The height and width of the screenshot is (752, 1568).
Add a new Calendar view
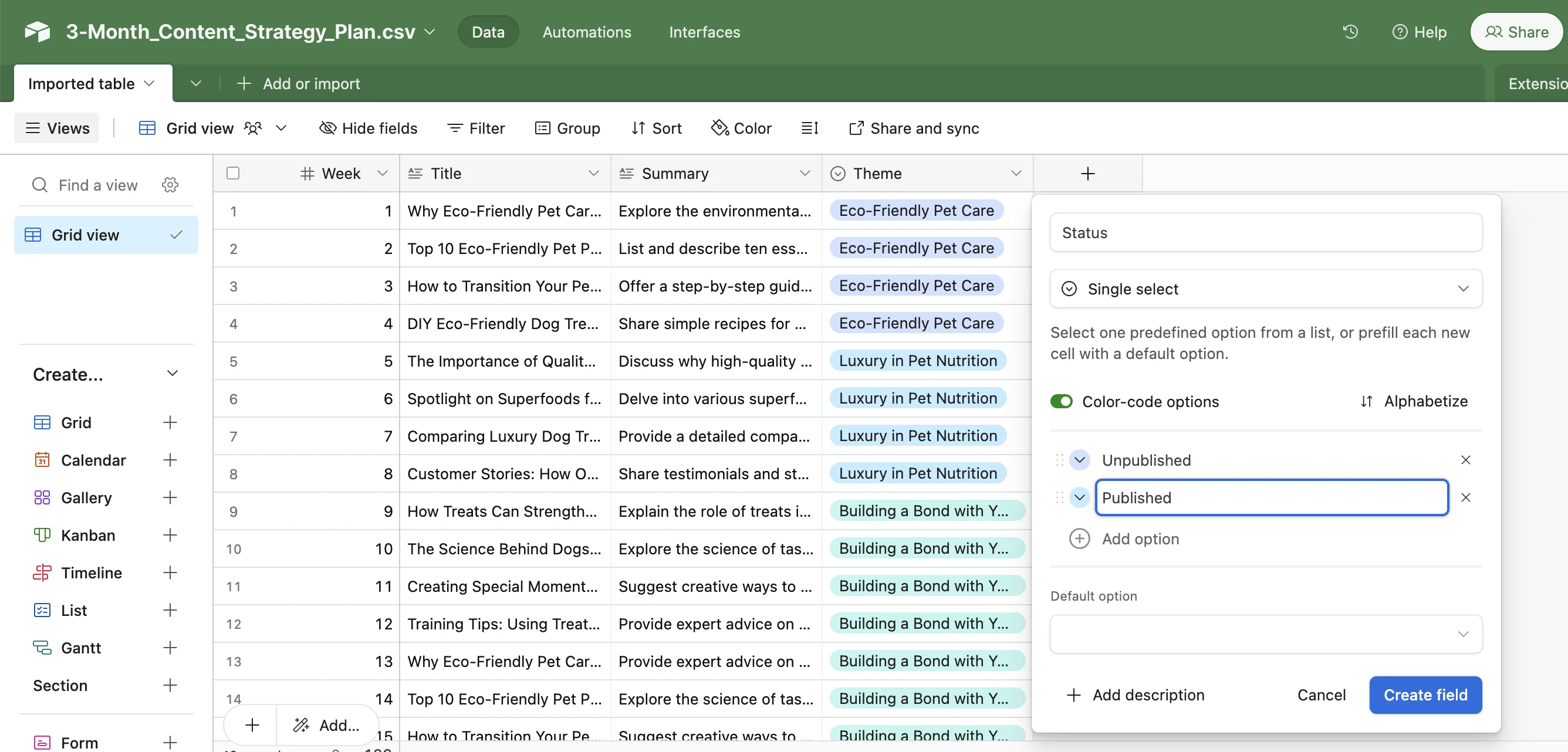click(x=170, y=460)
